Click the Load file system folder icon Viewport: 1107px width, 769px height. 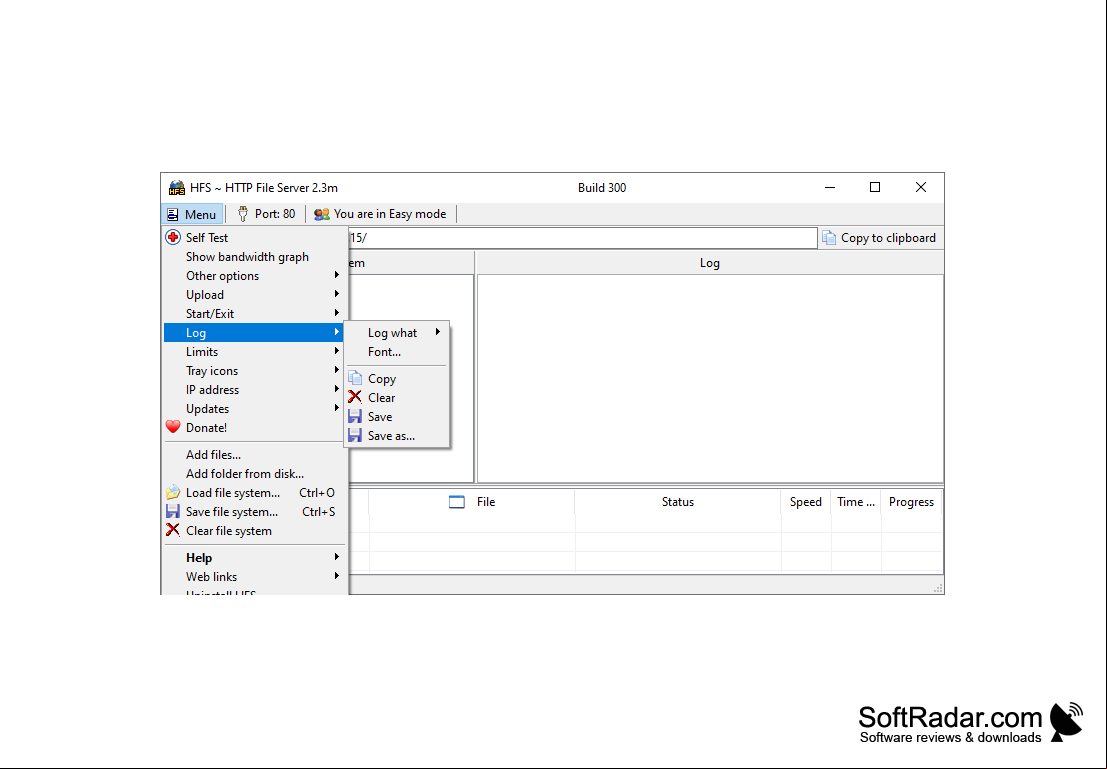click(x=173, y=492)
